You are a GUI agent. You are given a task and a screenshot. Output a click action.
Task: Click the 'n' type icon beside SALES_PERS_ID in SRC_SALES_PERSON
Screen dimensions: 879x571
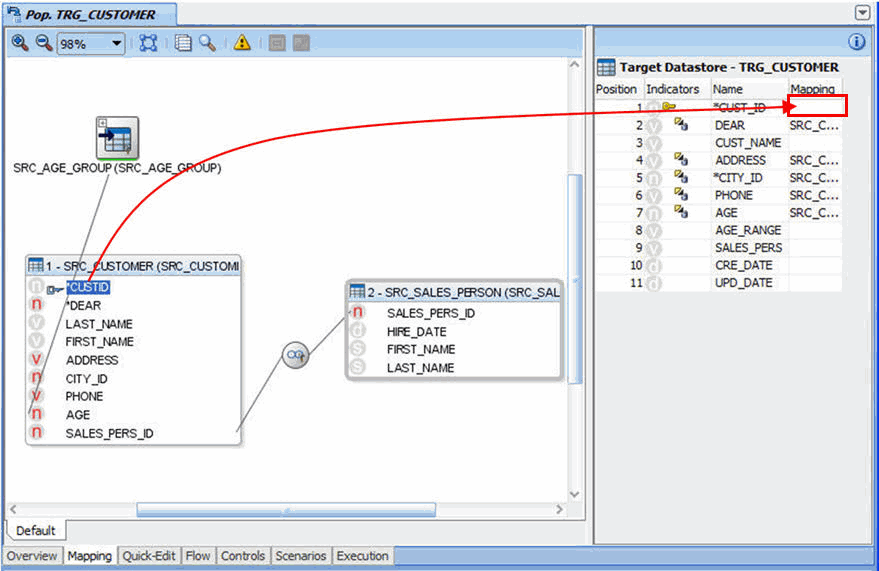click(358, 312)
